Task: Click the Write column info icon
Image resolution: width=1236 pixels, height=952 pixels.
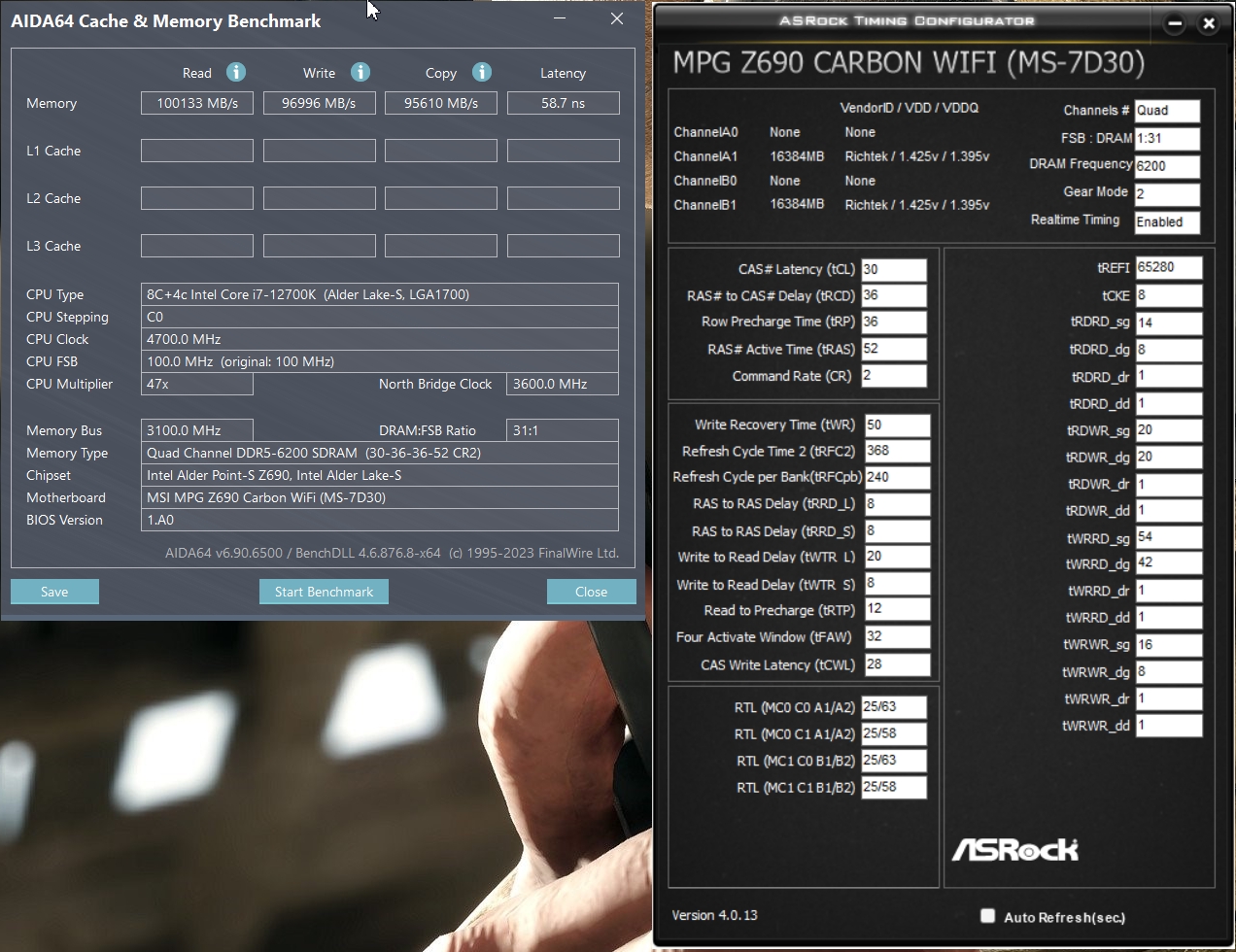Action: [360, 72]
